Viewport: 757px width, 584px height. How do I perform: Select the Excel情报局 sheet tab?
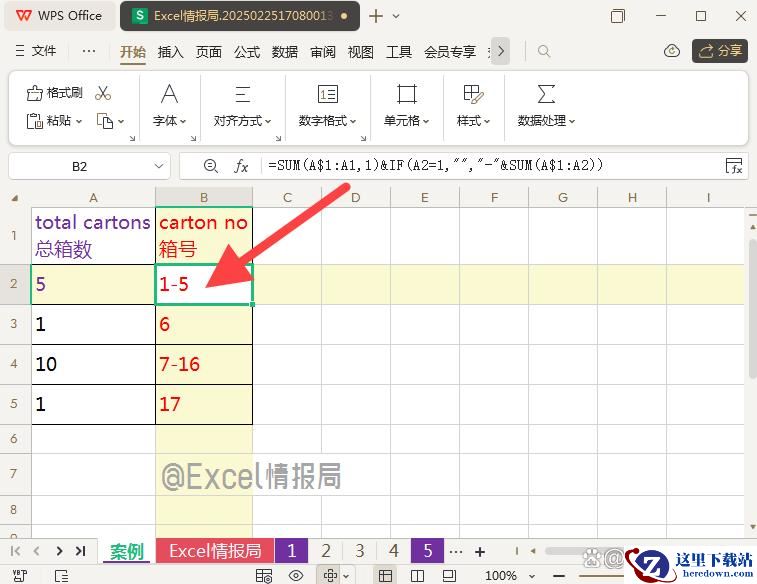pos(215,551)
